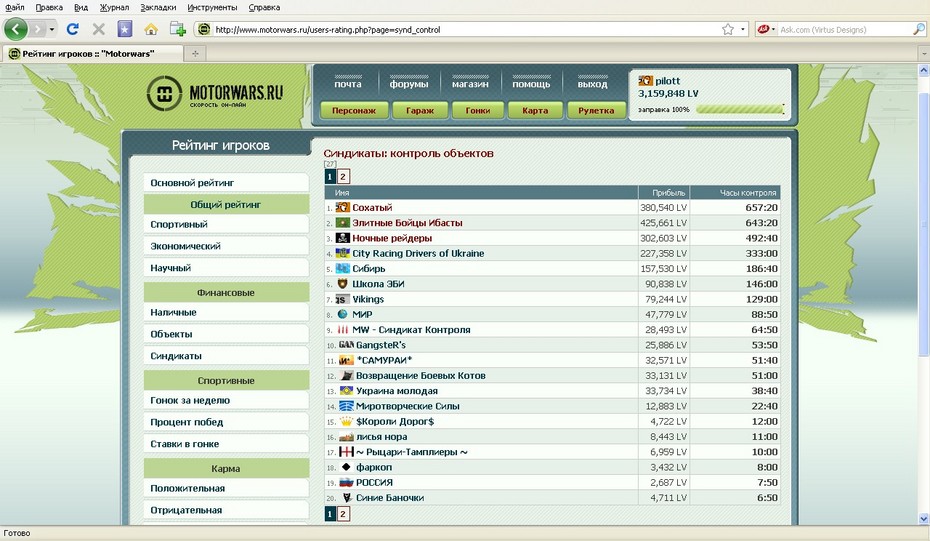
Task: Select the Рейтинг игроков Motorwars tab
Action: click(x=92, y=53)
